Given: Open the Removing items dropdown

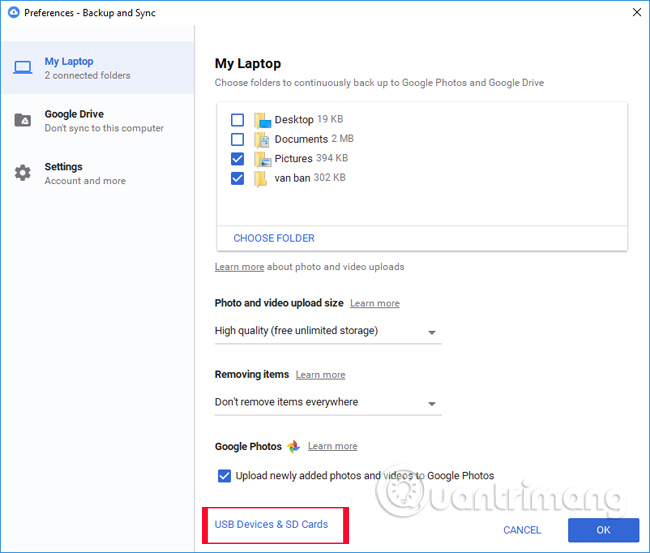Looking at the screenshot, I should tap(328, 403).
